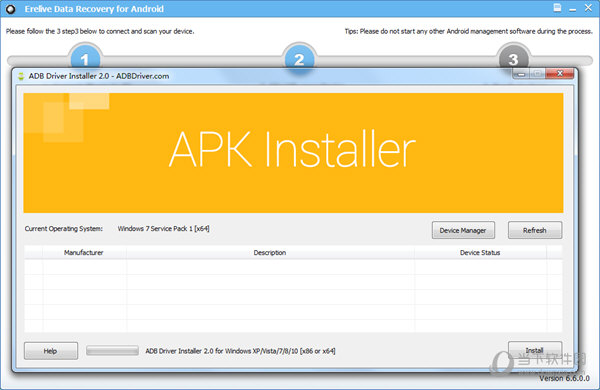This screenshot has width=600, height=390.
Task: Click the "Version 6.6.0.0" text
Action: click(x=564, y=378)
